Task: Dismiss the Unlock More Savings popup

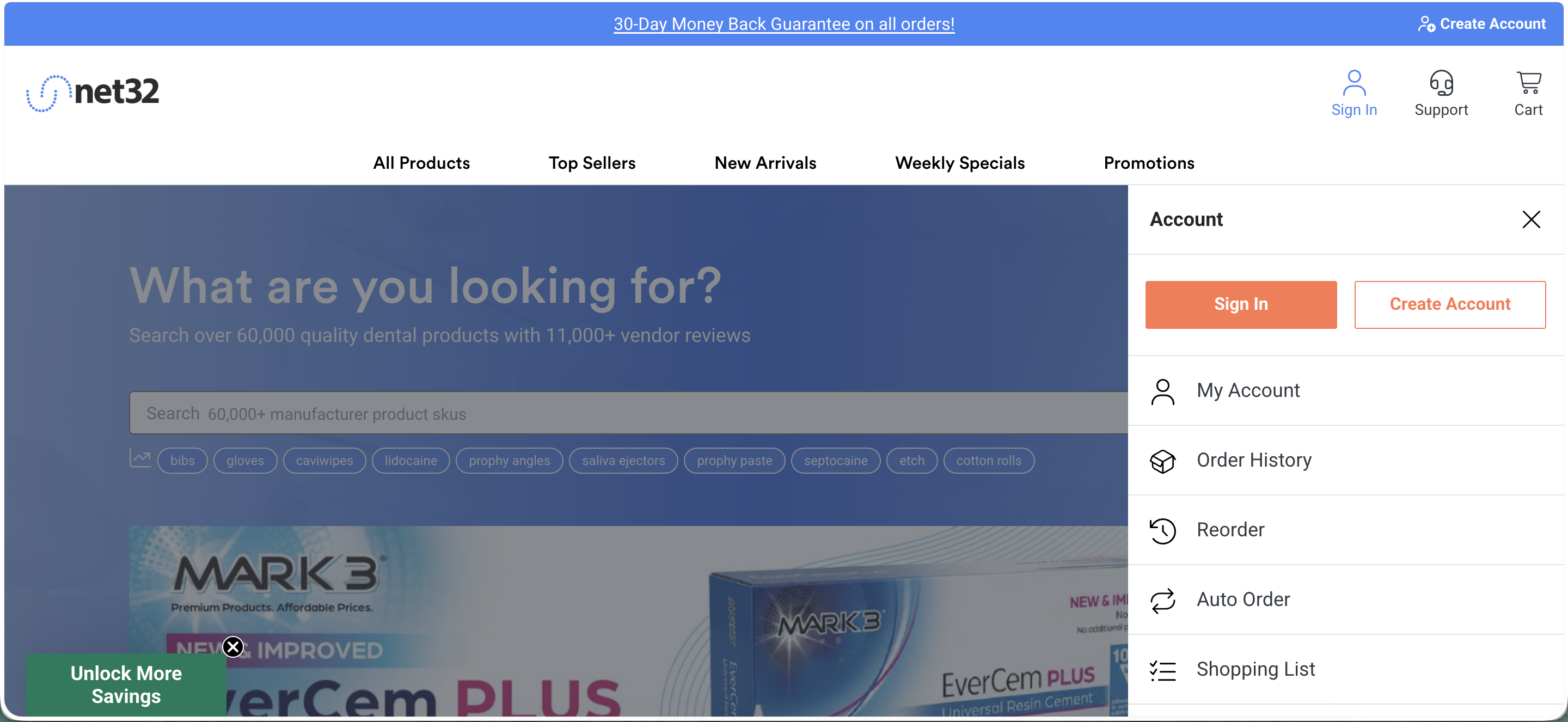Action: [232, 646]
